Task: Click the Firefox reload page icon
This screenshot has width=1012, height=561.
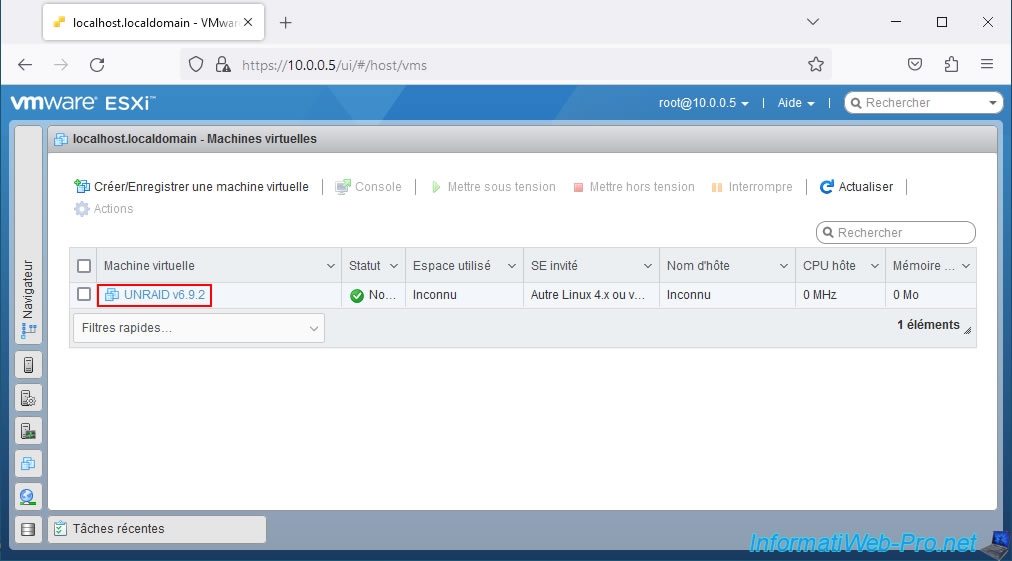Action: click(x=97, y=65)
